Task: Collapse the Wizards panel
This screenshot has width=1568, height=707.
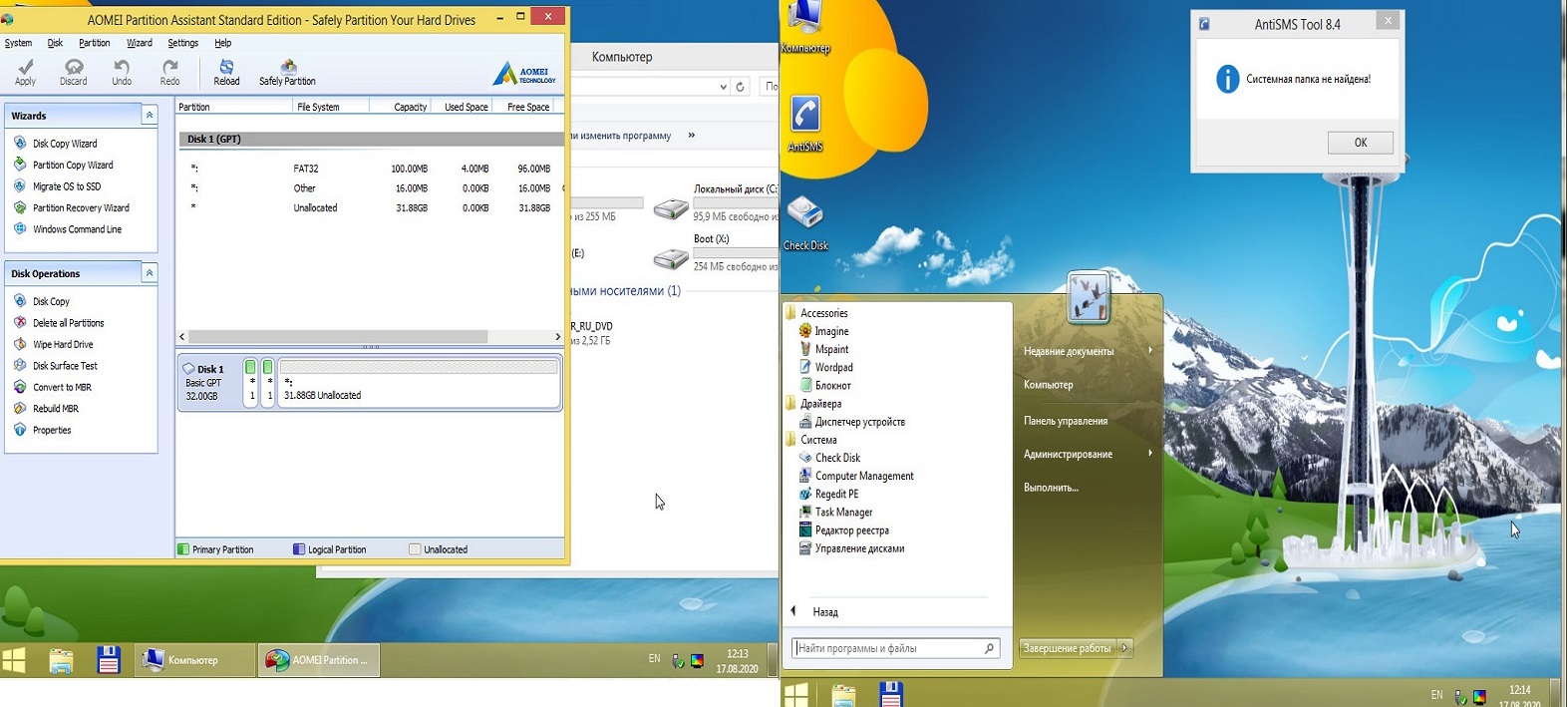Action: click(x=150, y=116)
